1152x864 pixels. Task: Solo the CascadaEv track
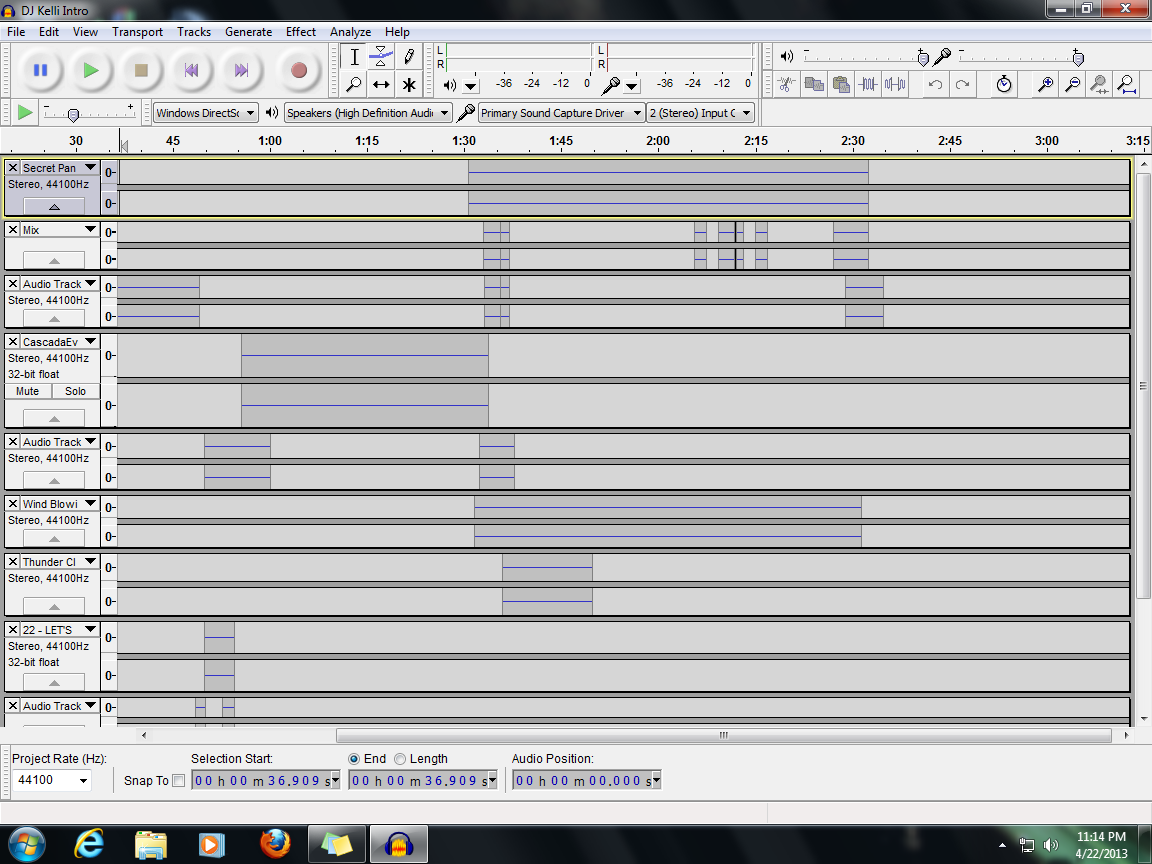(75, 391)
